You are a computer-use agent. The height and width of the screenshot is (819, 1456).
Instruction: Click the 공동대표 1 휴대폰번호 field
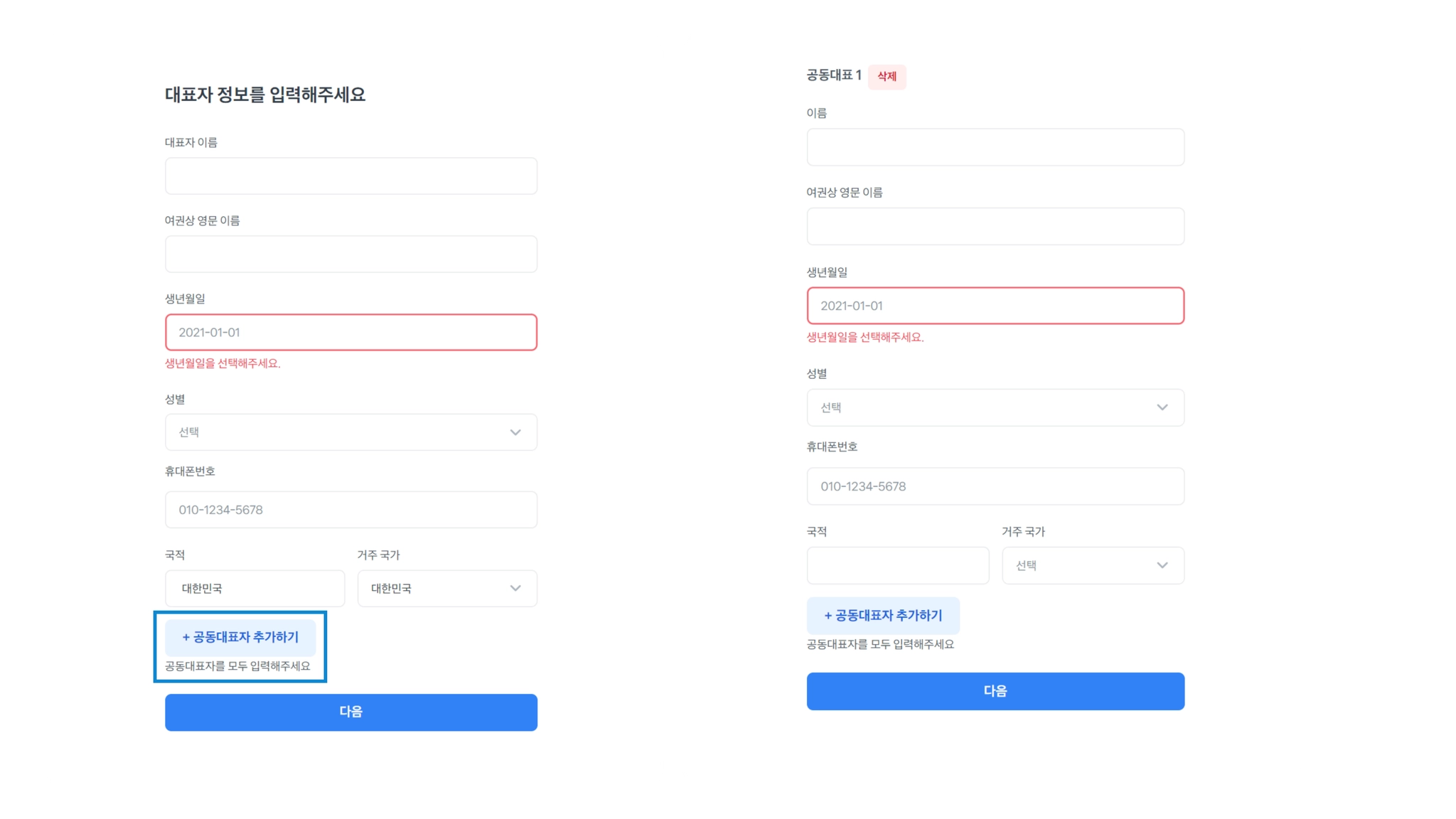pos(995,486)
